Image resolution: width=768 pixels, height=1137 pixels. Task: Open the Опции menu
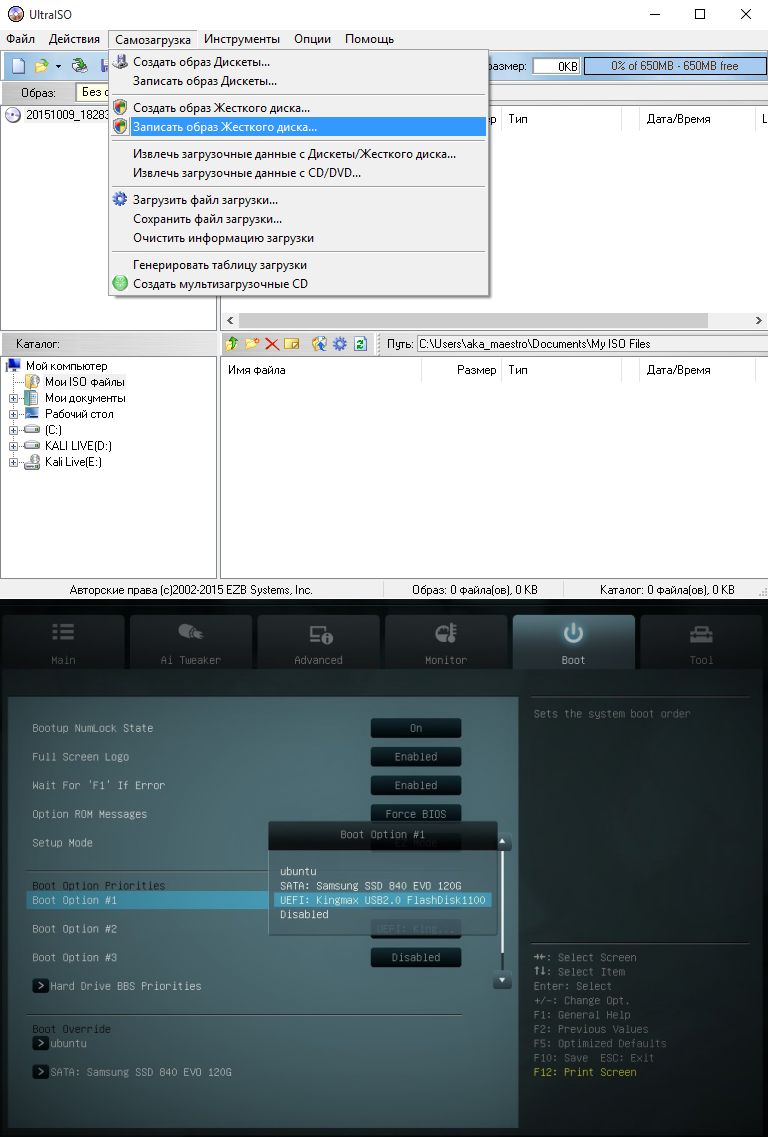coord(313,39)
